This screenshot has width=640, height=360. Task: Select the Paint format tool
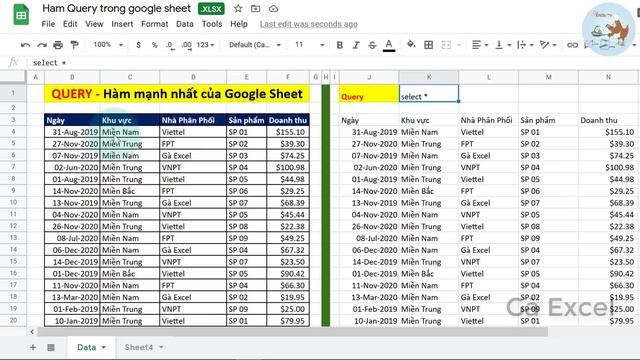click(74, 45)
